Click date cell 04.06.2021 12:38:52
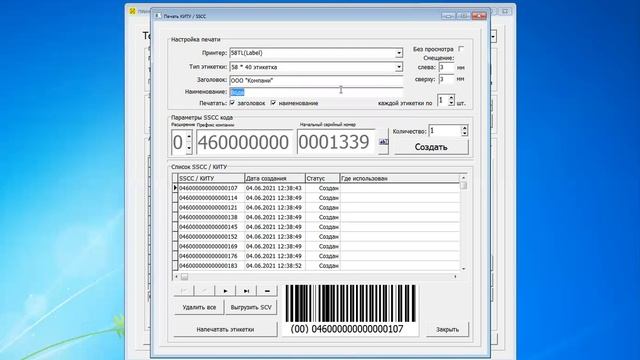 coord(274,266)
